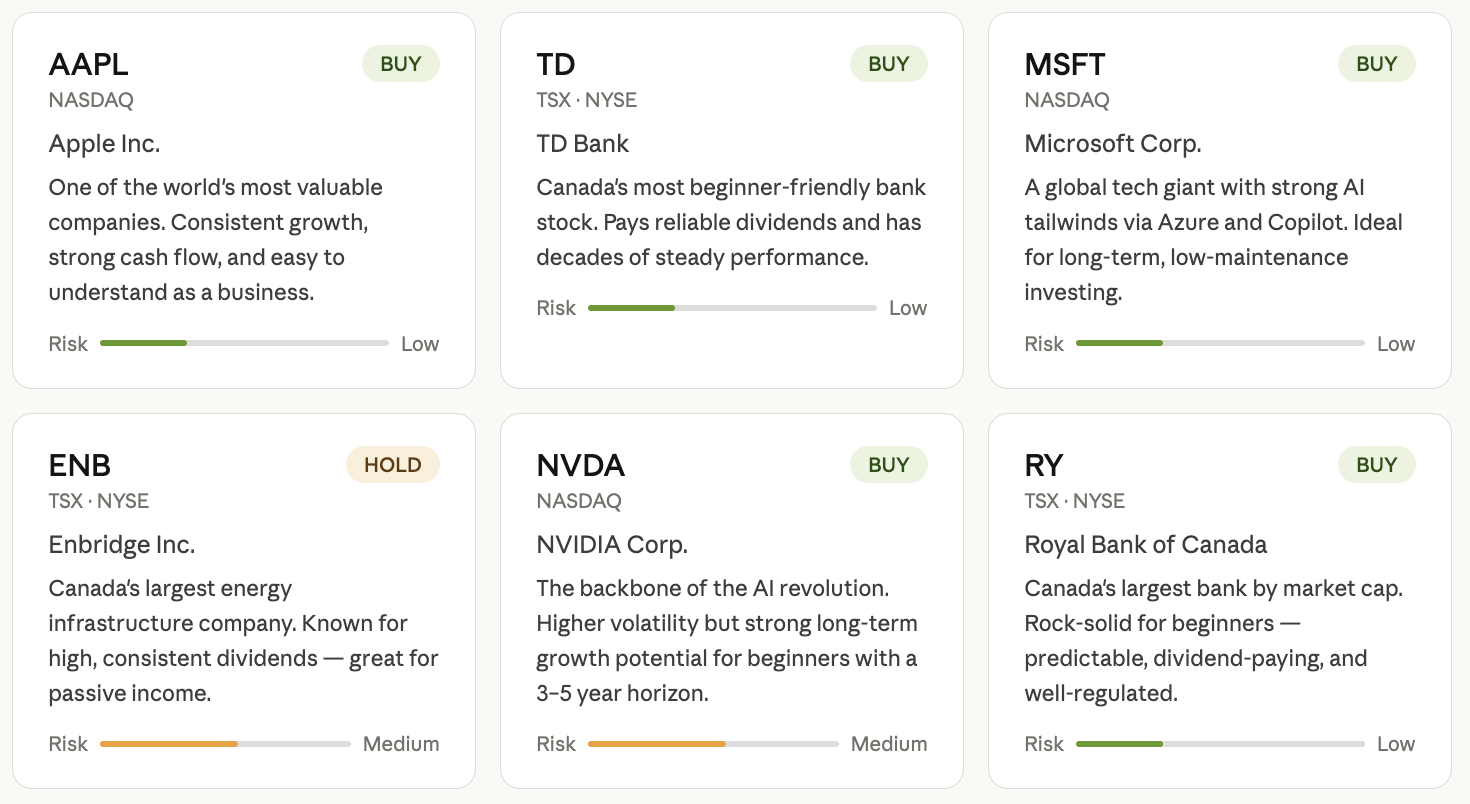Click the BUY badge on MSFT card

point(1376,64)
